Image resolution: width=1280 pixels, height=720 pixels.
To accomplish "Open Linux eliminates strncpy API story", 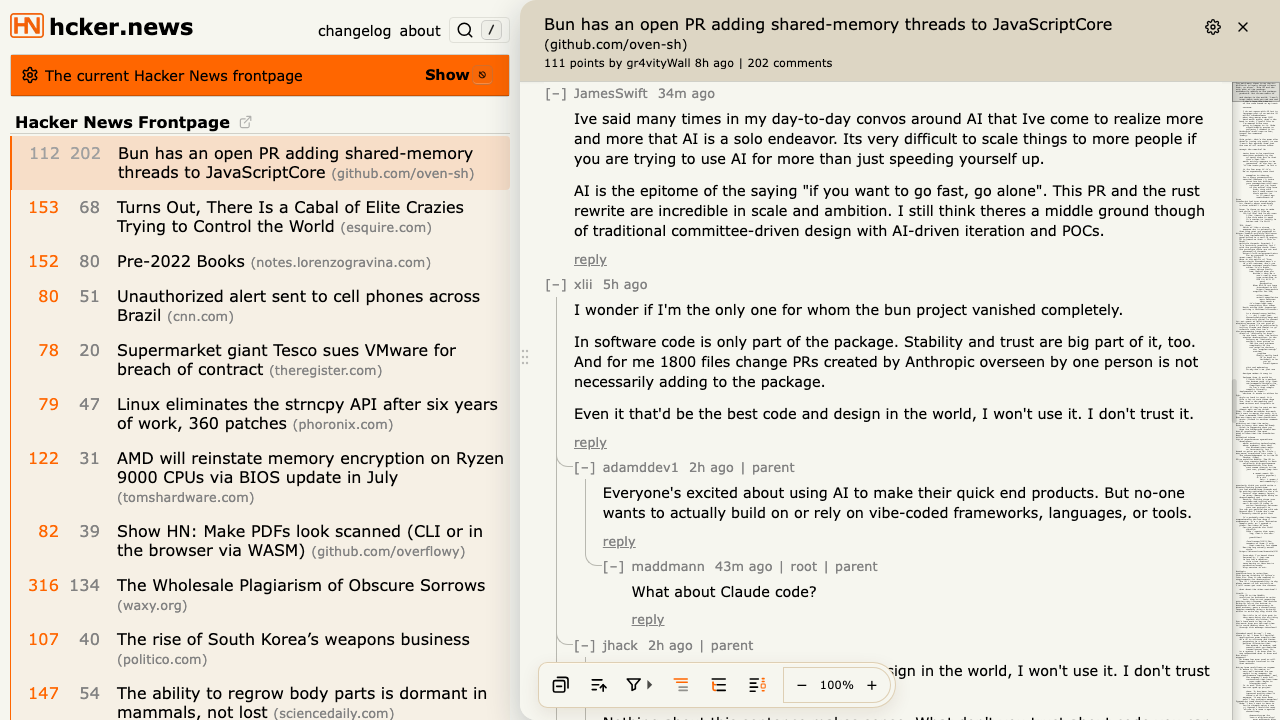I will pyautogui.click(x=307, y=414).
